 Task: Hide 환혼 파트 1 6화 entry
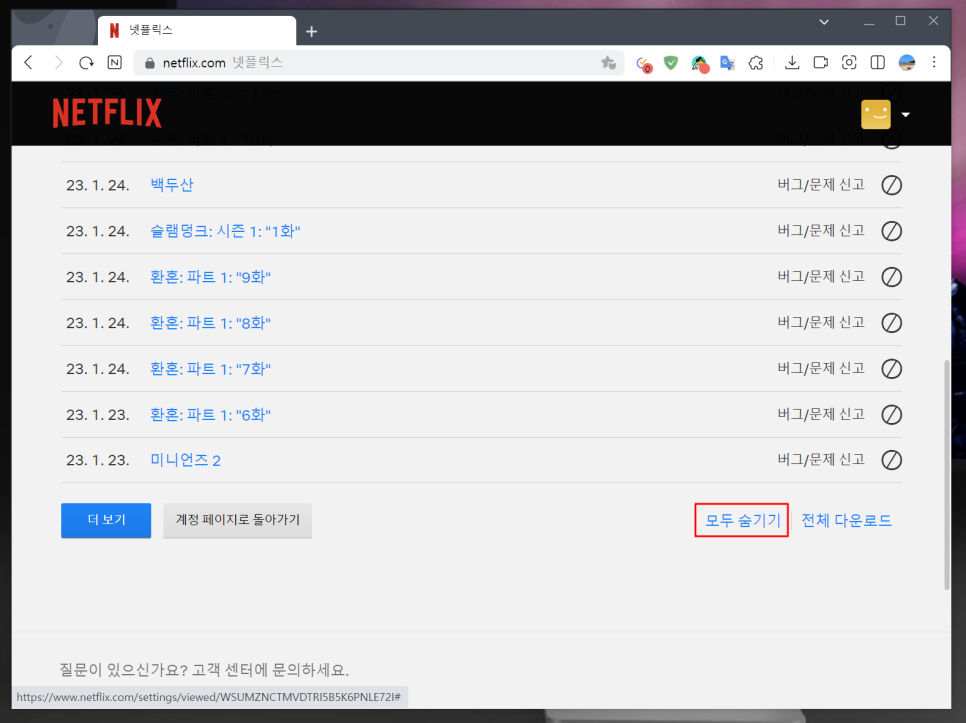(x=891, y=414)
